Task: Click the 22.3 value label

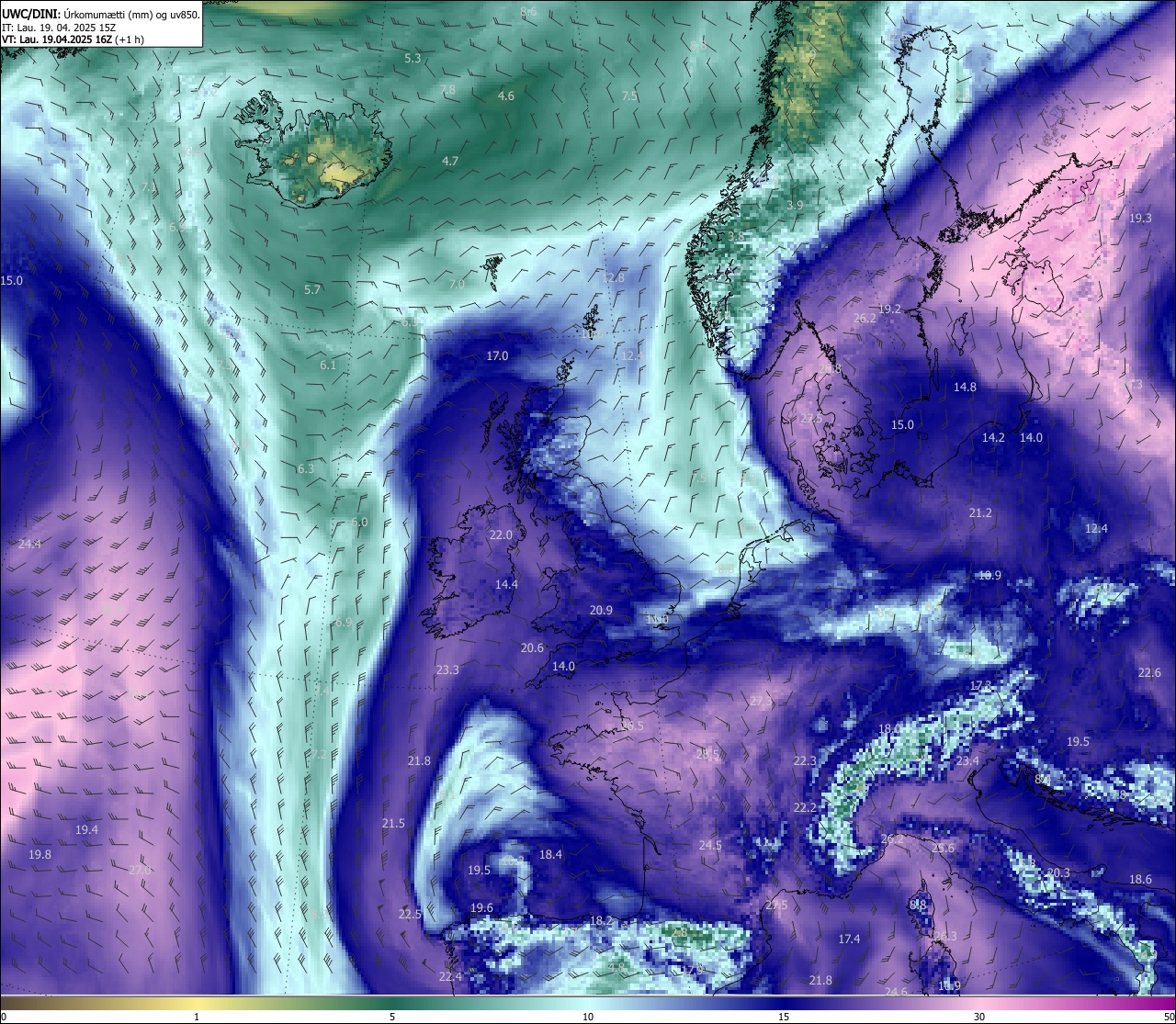Action: tap(804, 761)
